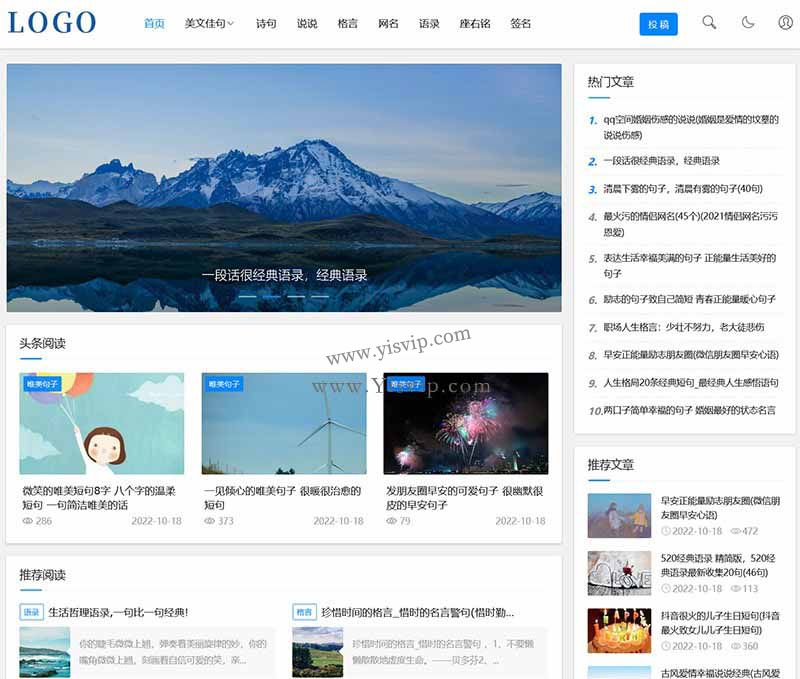This screenshot has height=679, width=800.
Task: Open the search magnifier icon
Action: click(x=708, y=22)
